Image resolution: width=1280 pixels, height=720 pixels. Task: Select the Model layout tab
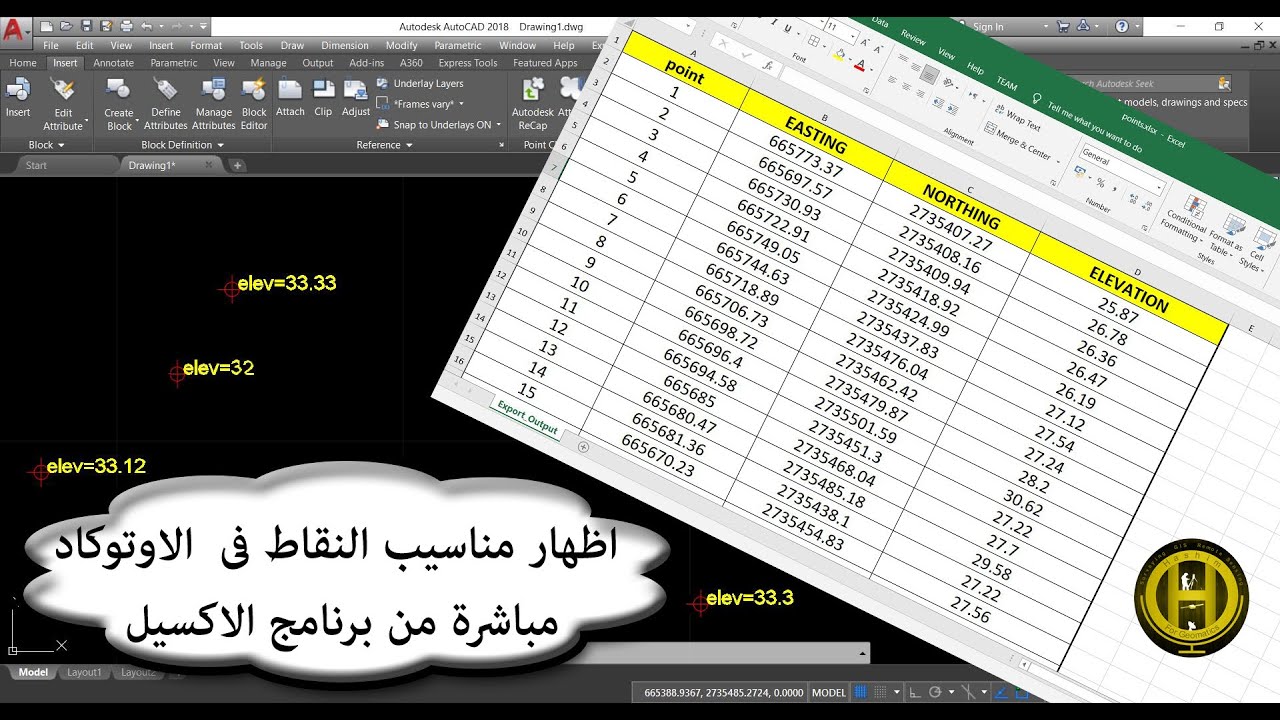(33, 673)
